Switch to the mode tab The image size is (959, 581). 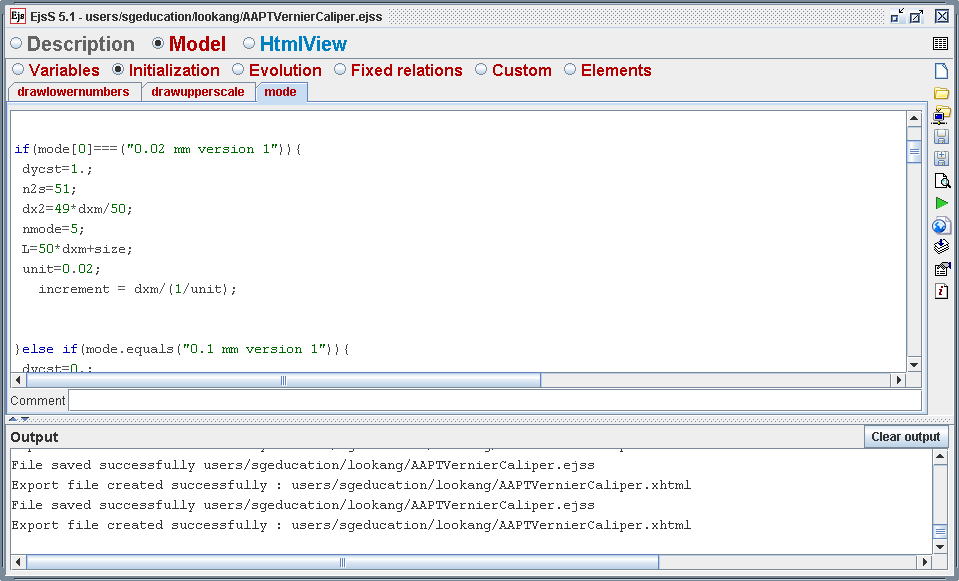[x=281, y=92]
